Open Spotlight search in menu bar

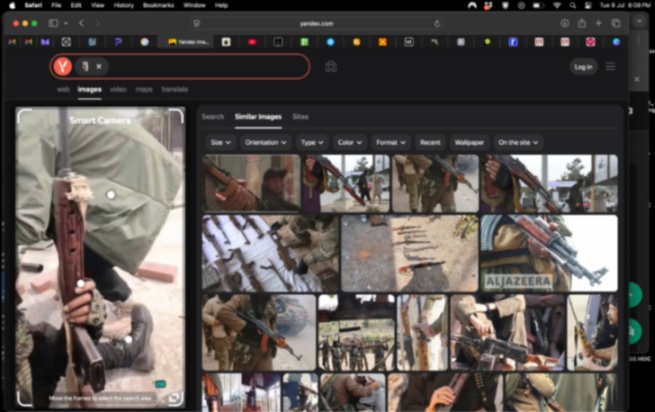(573, 5)
